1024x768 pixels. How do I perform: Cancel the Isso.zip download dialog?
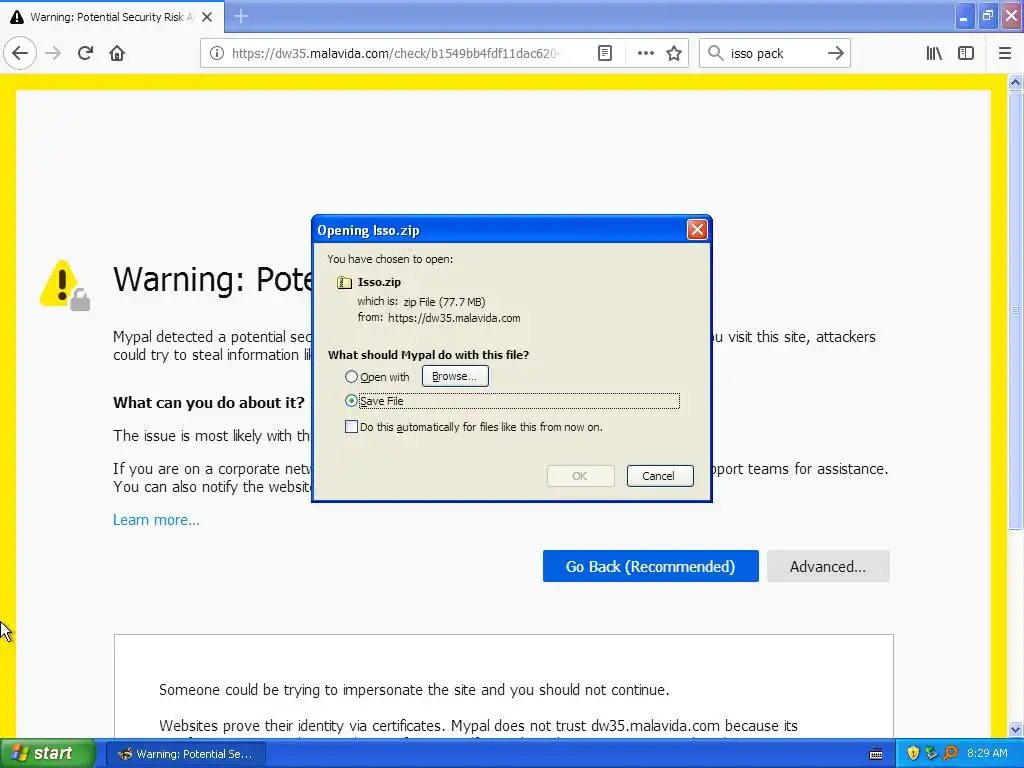660,475
